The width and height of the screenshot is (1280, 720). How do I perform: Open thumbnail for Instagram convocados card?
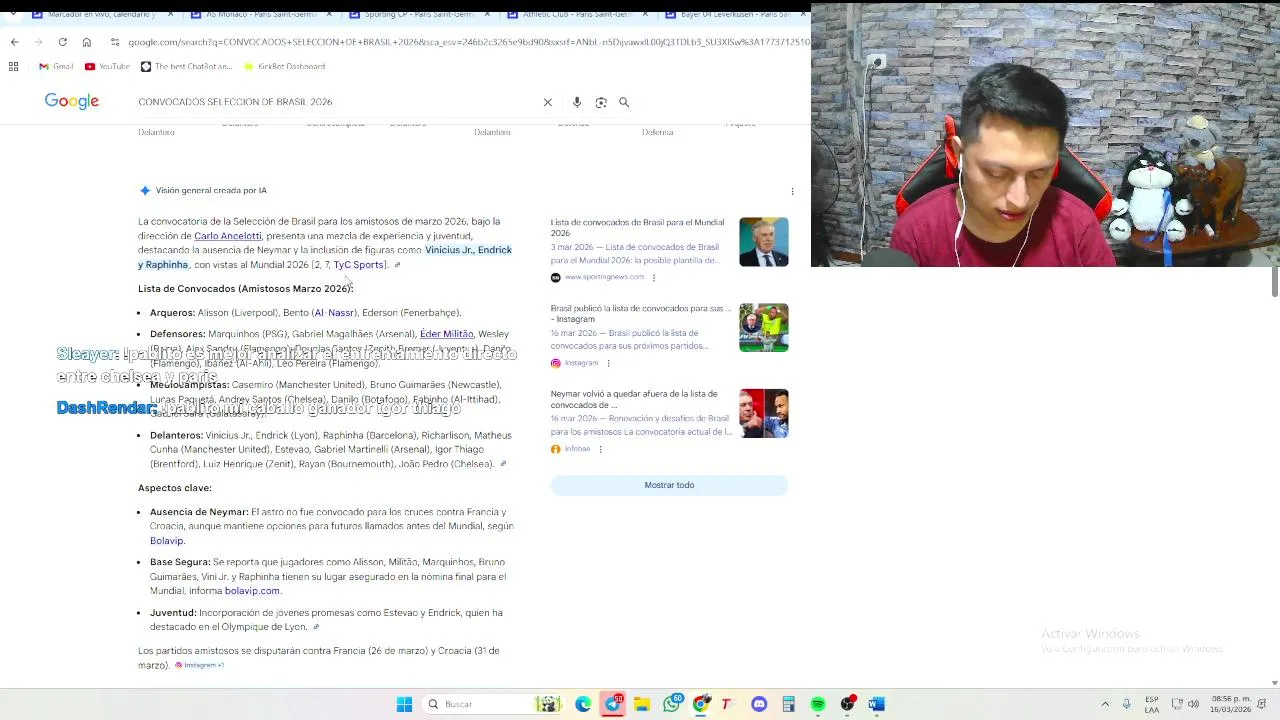[x=764, y=328]
